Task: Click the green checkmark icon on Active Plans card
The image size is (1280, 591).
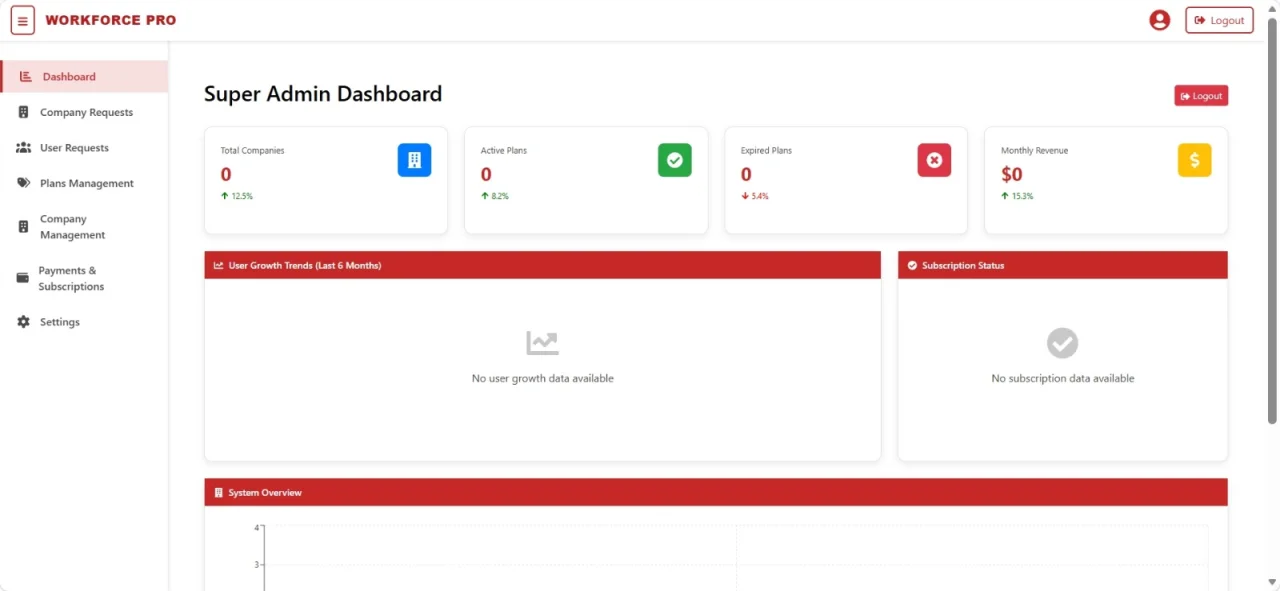Action: click(x=674, y=160)
